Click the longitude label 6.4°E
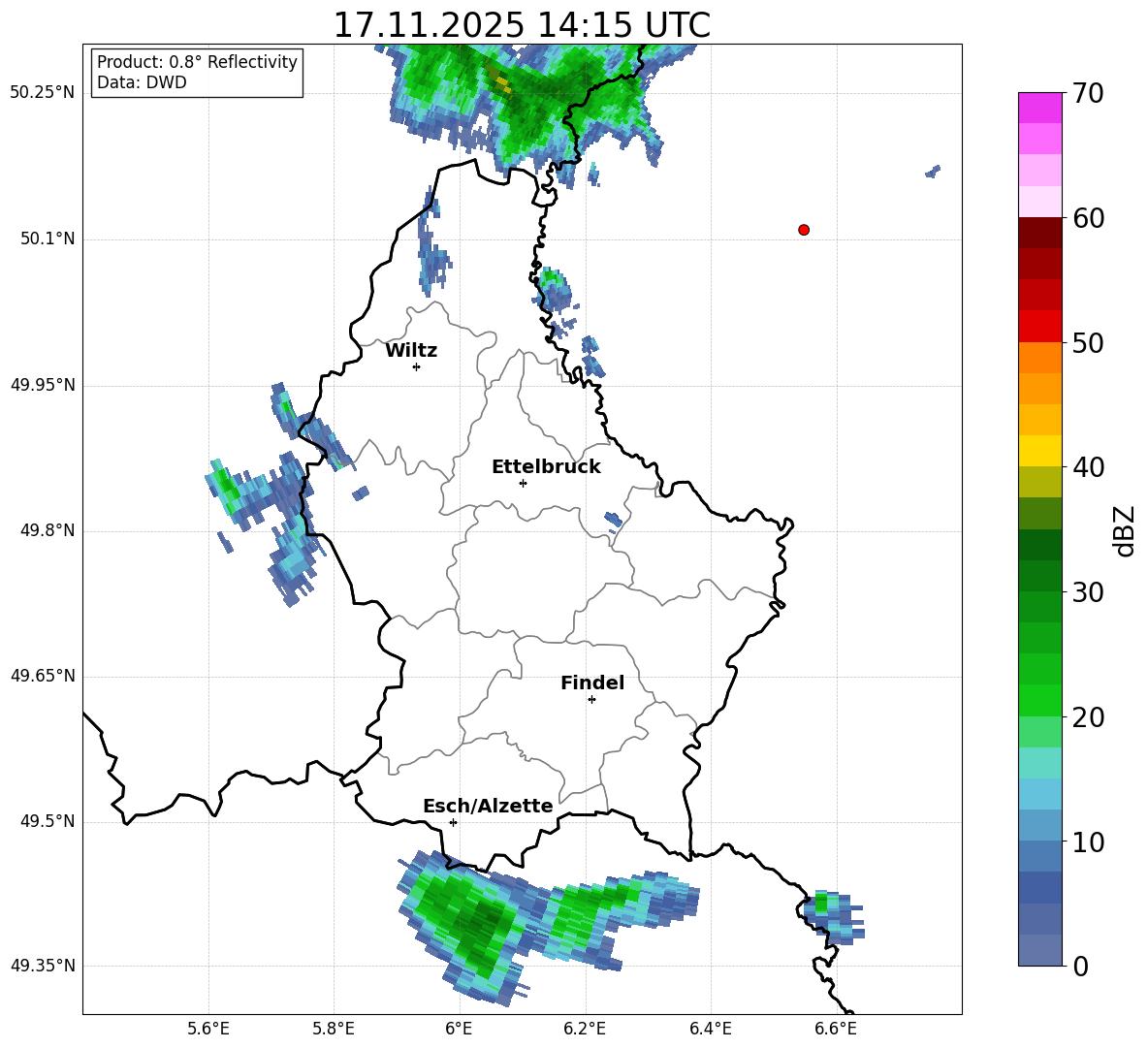 coord(710,1029)
